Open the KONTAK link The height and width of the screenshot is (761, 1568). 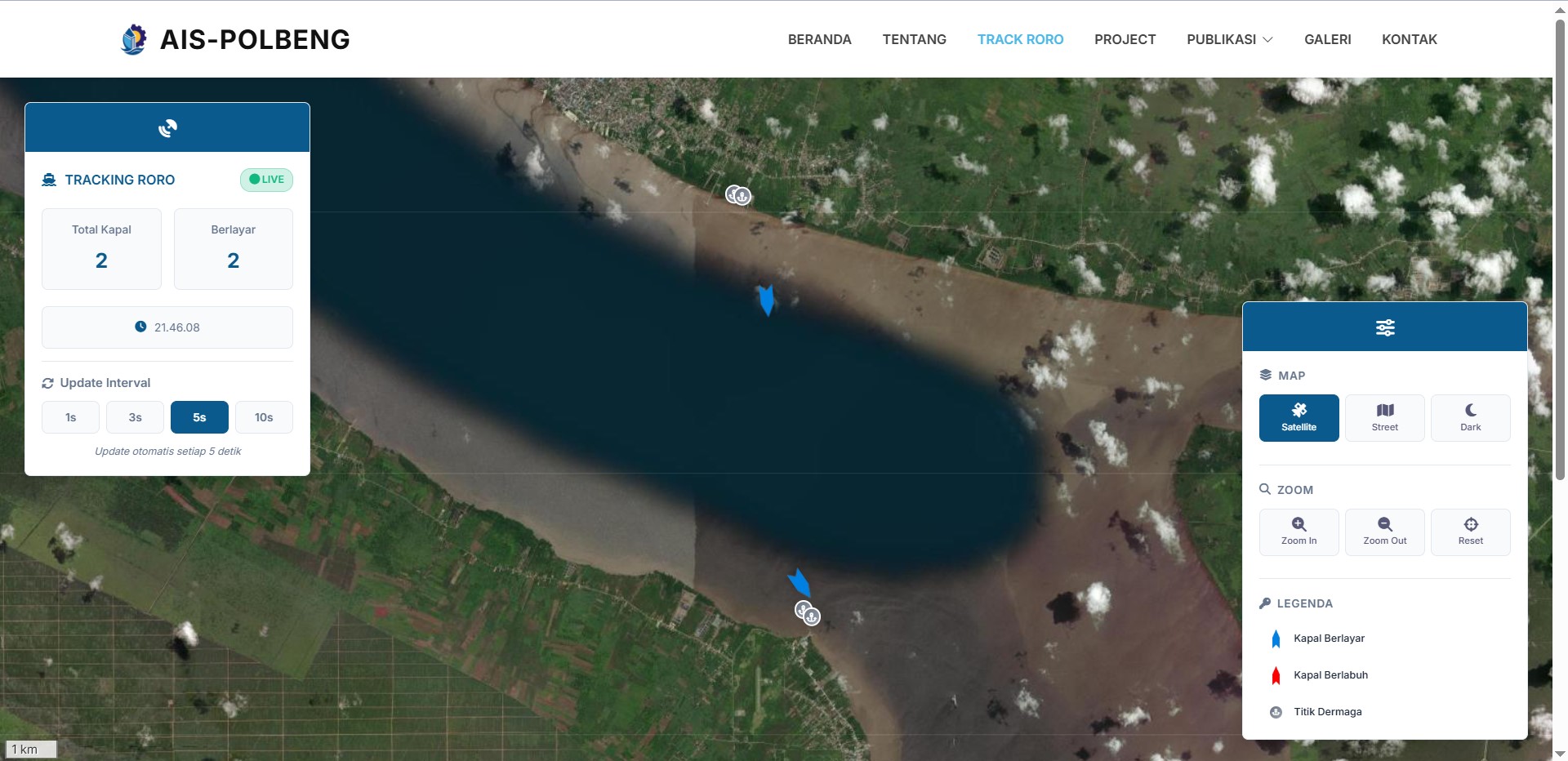[1409, 39]
